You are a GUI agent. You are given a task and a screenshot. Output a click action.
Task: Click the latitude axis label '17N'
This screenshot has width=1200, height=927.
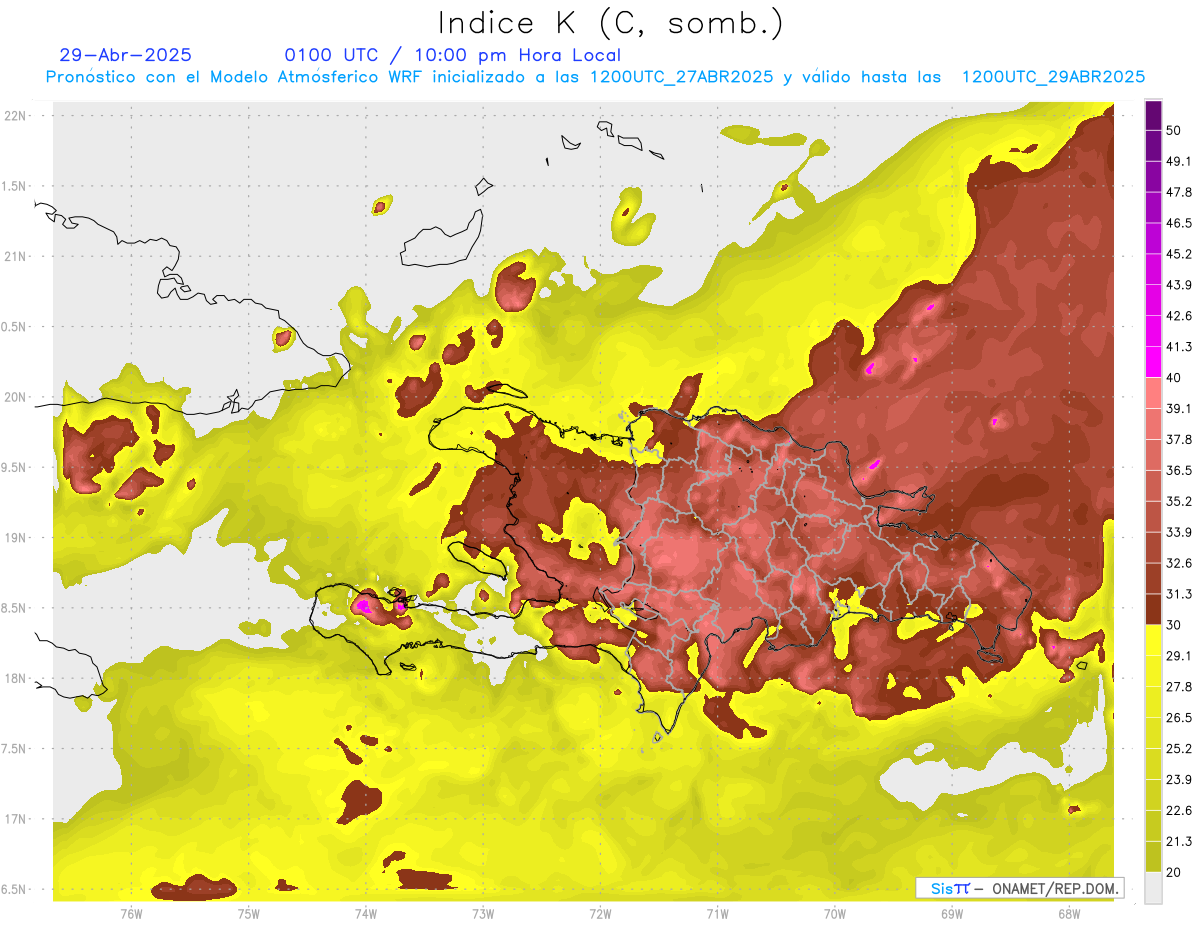(16, 819)
